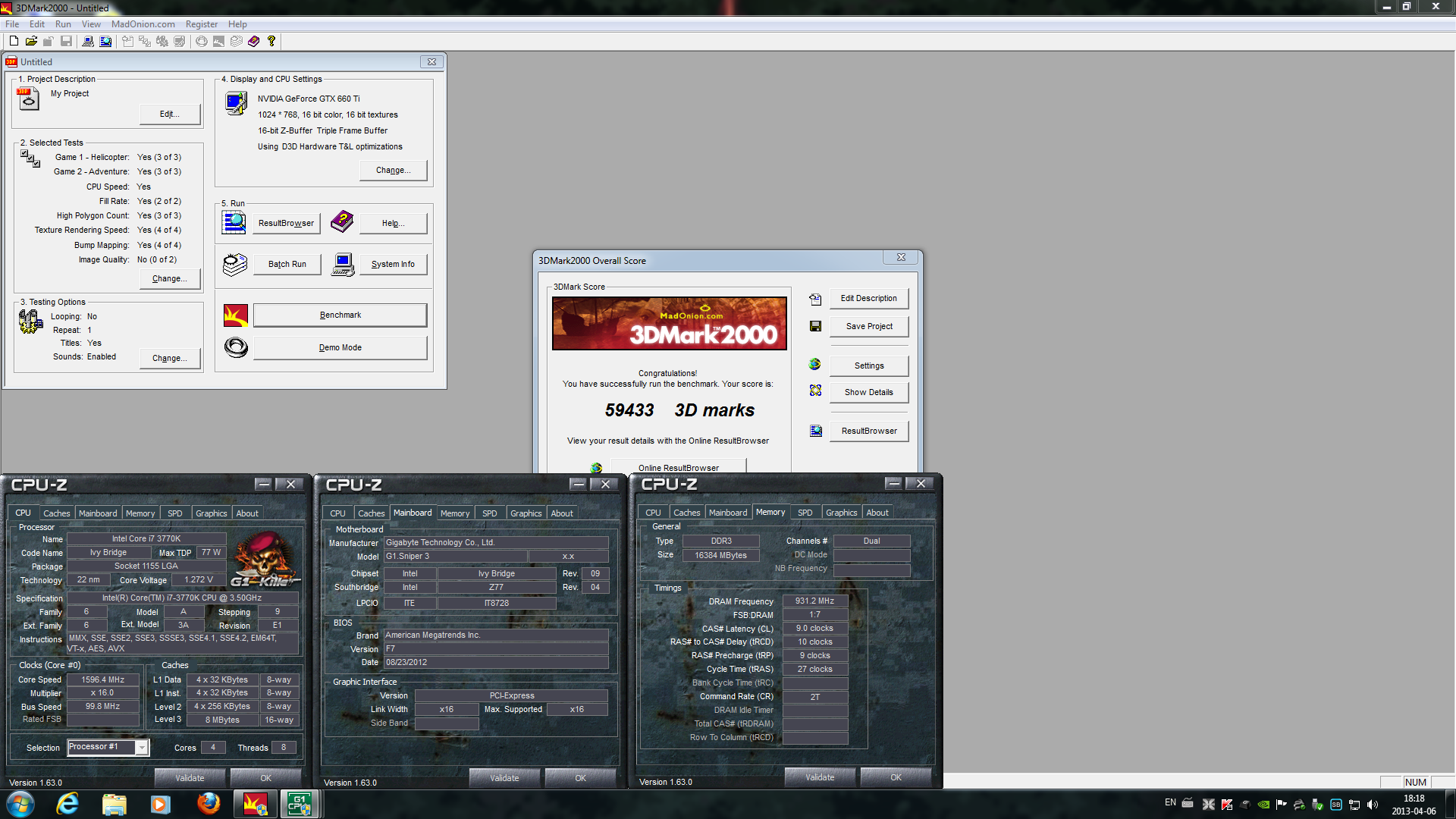Click the New project toolbar icon
Viewport: 1456px width, 819px height.
14,41
